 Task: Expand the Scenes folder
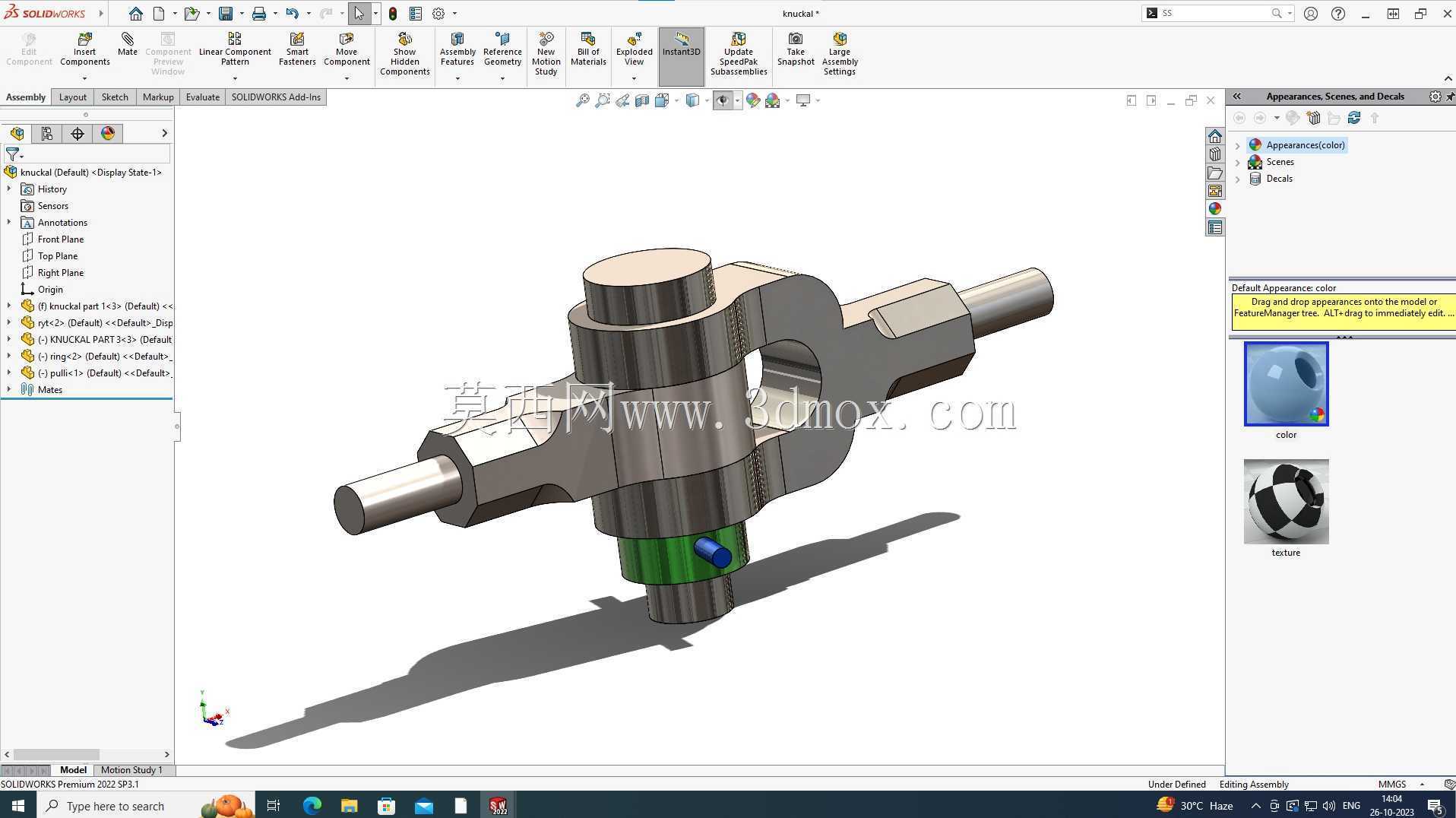click(x=1238, y=162)
